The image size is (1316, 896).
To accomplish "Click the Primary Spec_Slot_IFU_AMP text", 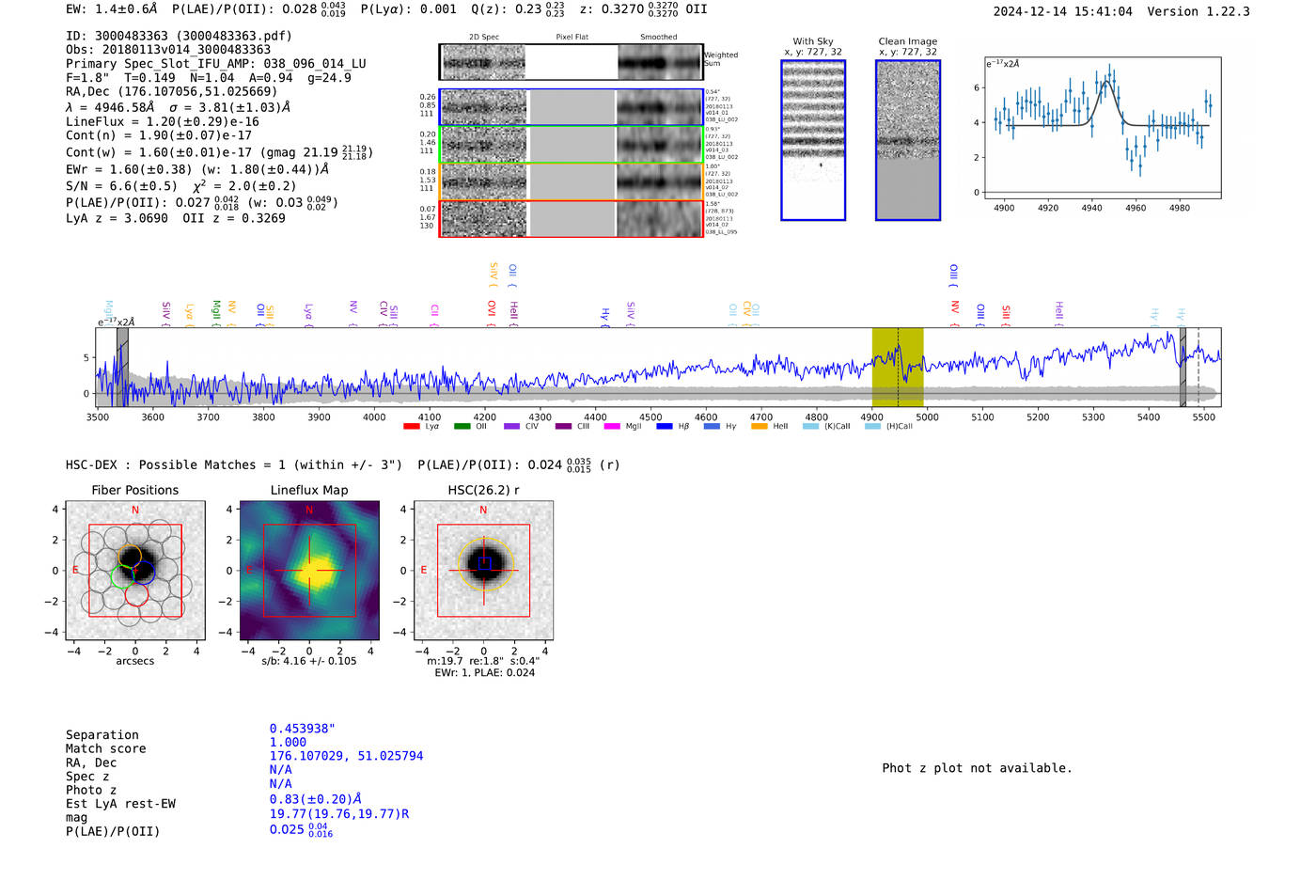I will (x=216, y=64).
